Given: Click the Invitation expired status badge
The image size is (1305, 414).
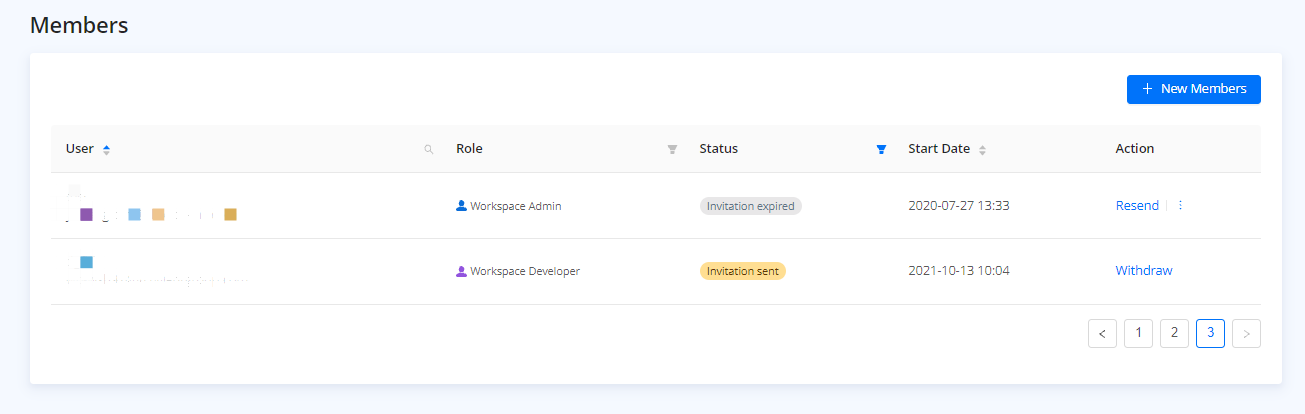Looking at the screenshot, I should (x=750, y=206).
